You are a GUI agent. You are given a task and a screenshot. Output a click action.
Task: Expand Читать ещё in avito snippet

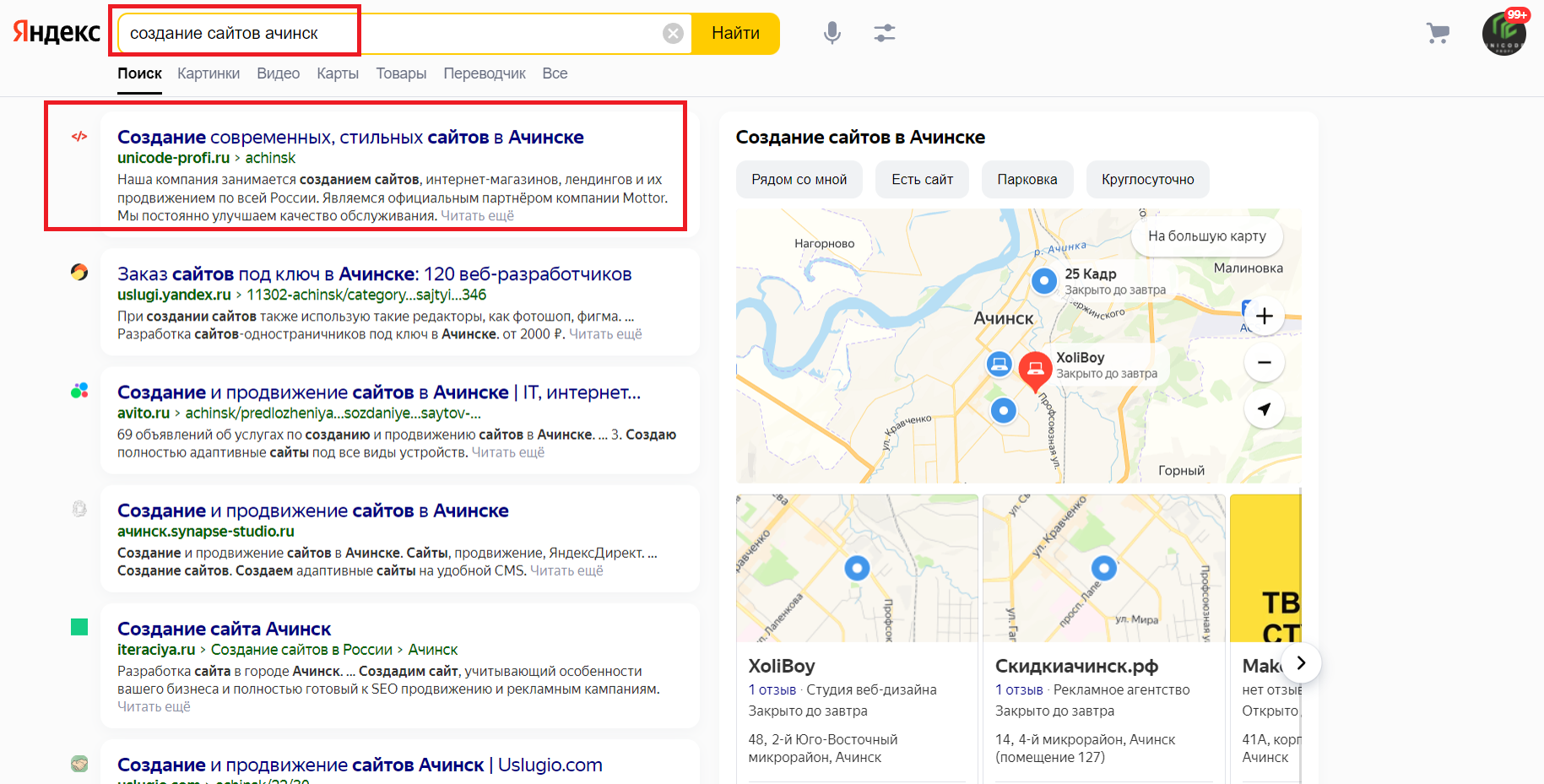coord(508,452)
